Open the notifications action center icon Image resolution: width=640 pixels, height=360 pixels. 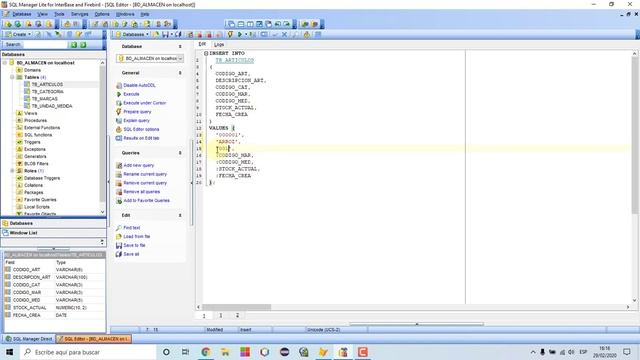(627, 352)
